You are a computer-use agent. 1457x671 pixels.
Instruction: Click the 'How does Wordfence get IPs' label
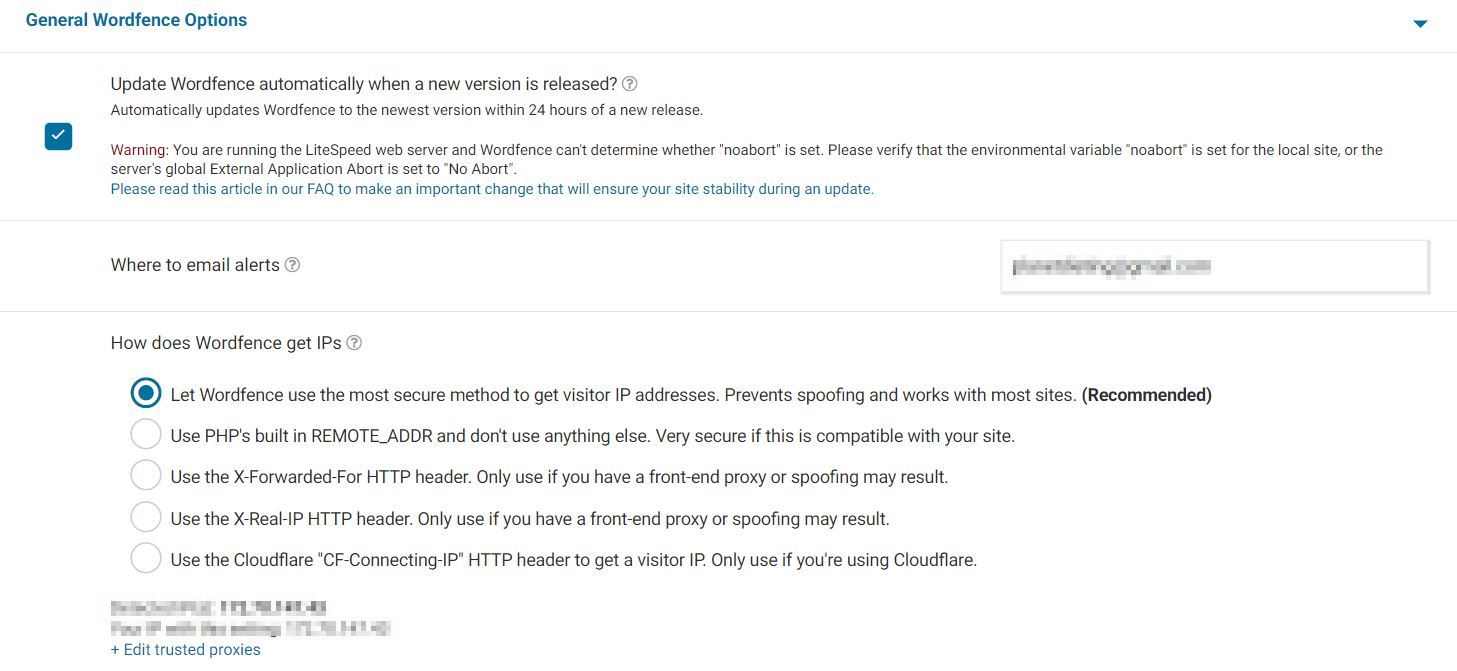point(226,343)
